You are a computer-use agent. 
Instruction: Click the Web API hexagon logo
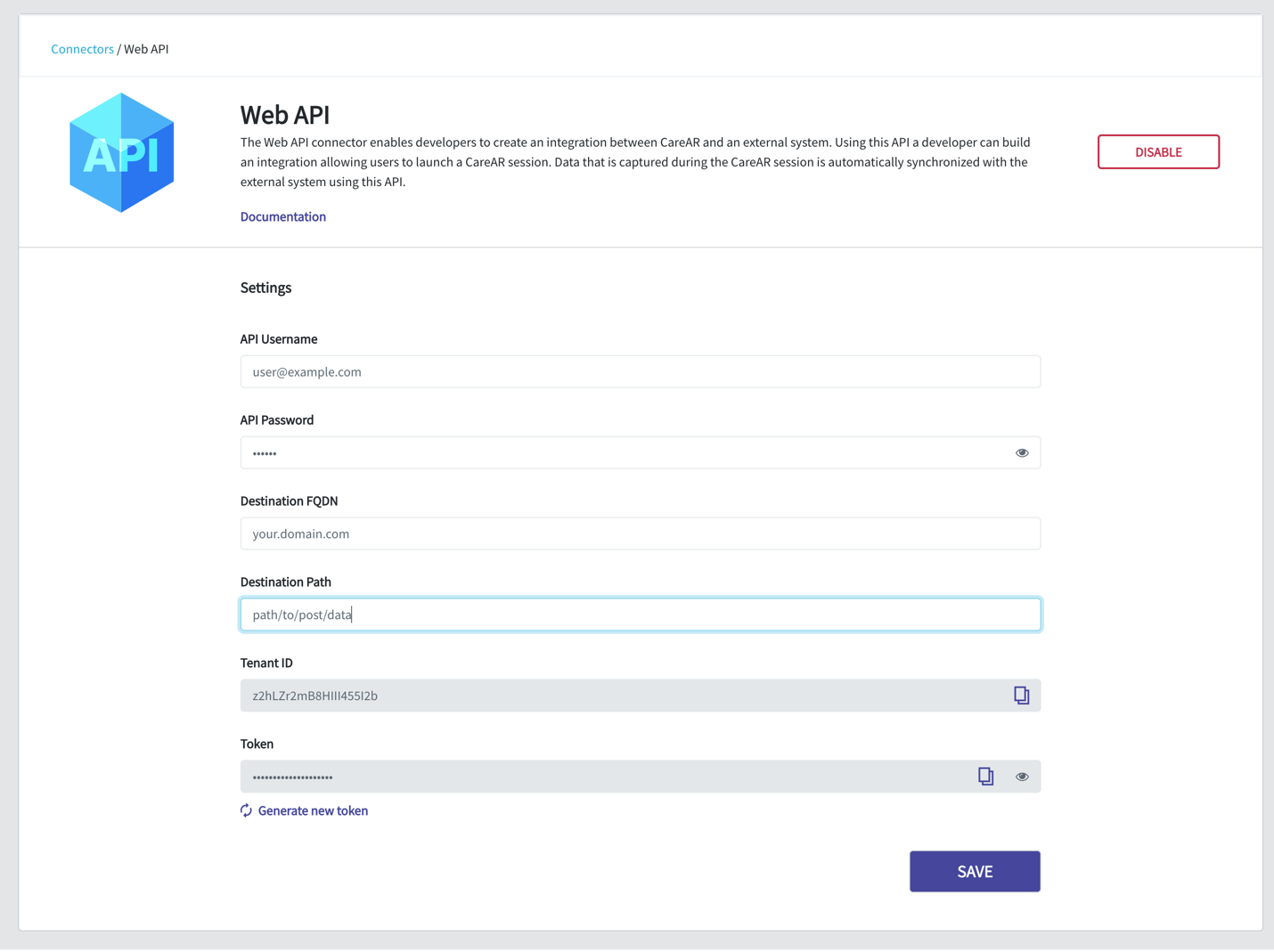[122, 153]
